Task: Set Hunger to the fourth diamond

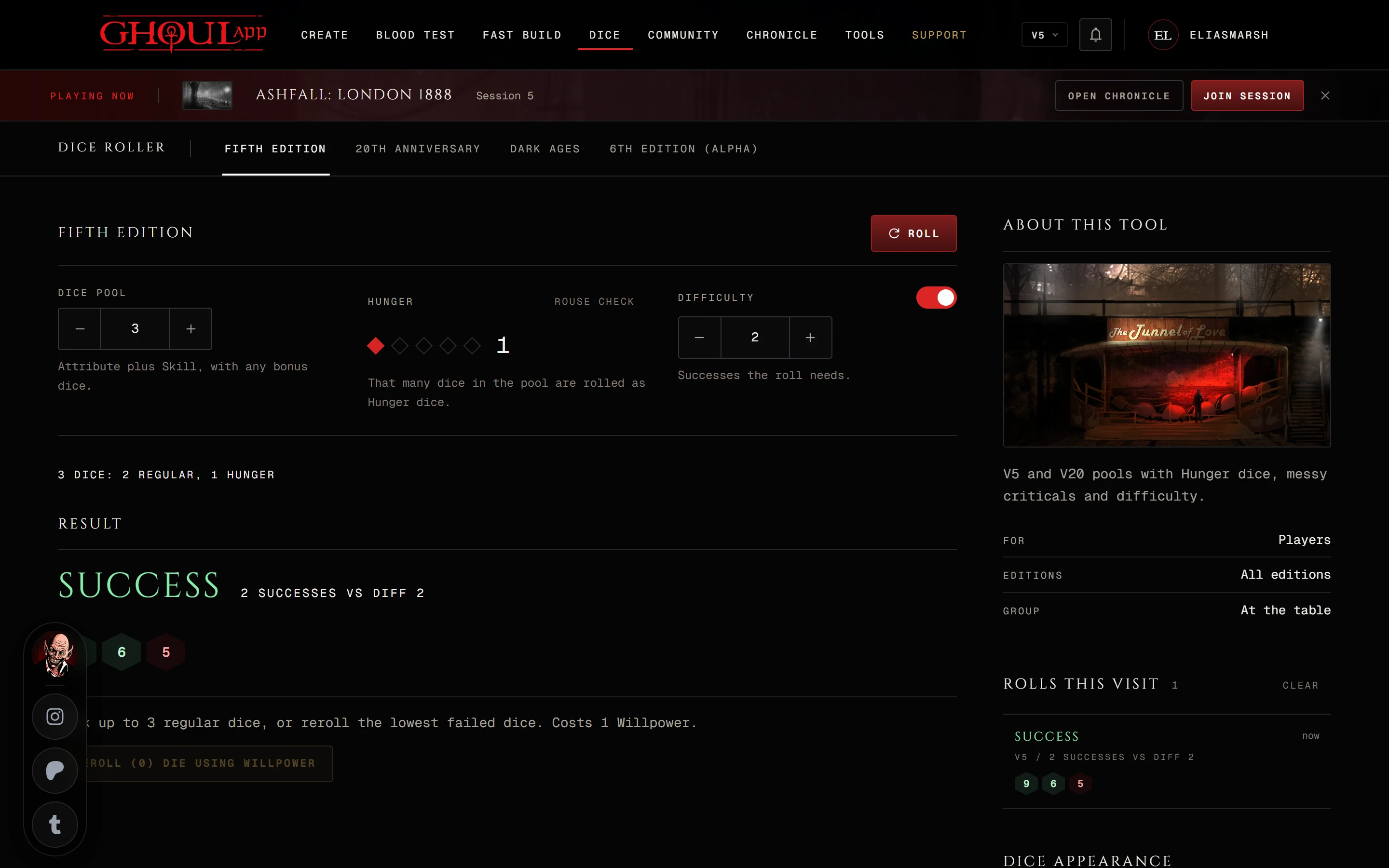Action: (448, 346)
